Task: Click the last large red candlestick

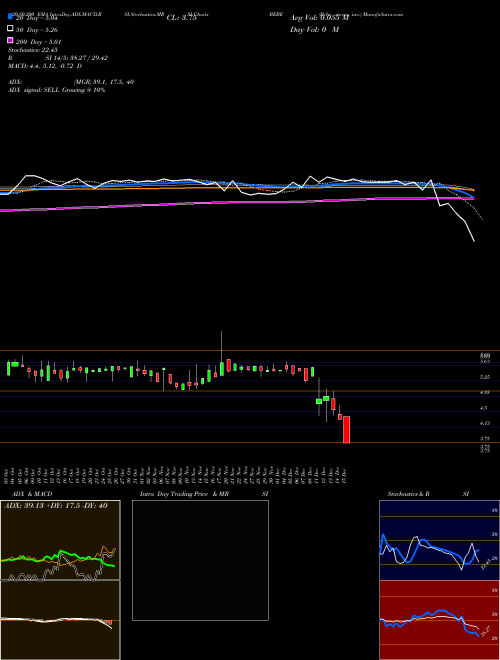Action: 347,430
